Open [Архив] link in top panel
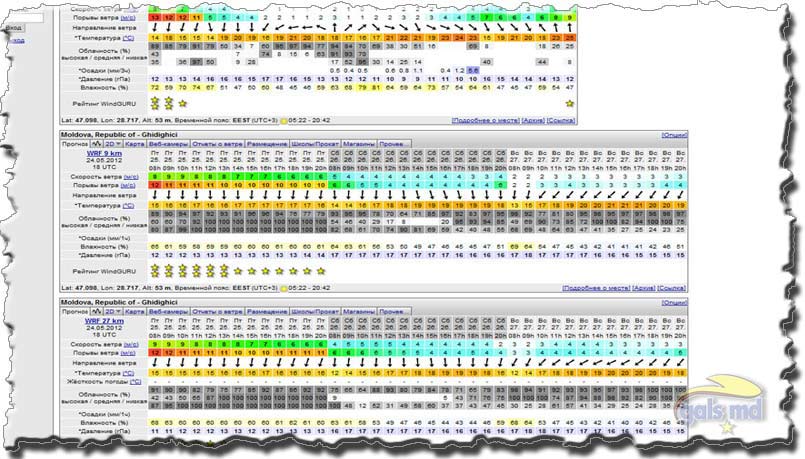This screenshot has height=459, width=805. pos(533,121)
